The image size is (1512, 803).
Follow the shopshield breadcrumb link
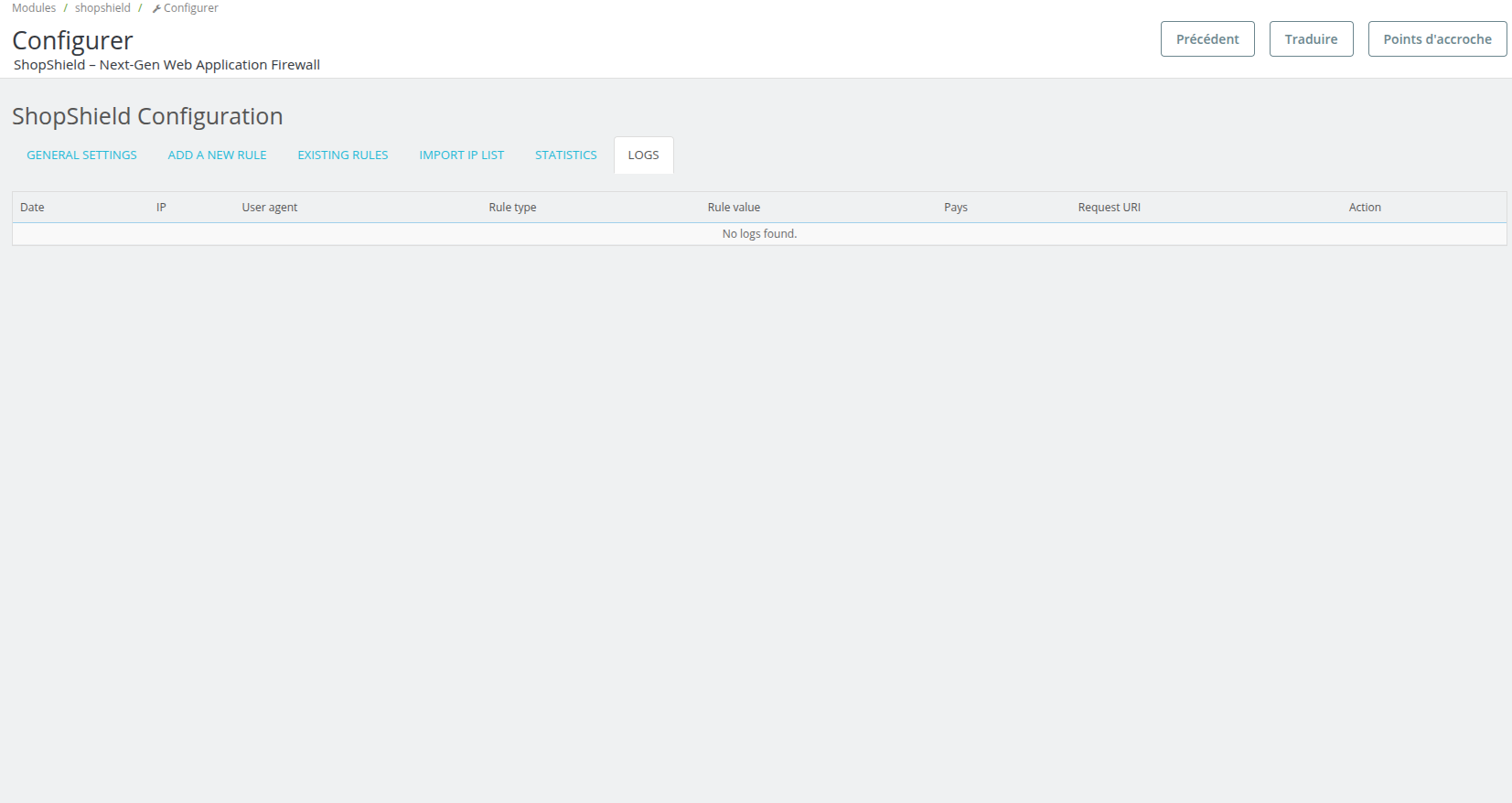click(102, 8)
